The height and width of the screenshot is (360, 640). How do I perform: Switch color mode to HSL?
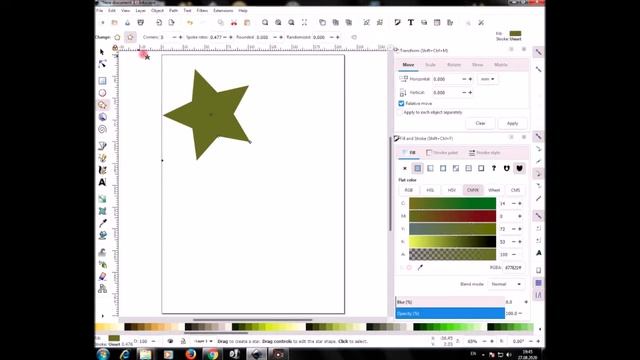(x=430, y=190)
